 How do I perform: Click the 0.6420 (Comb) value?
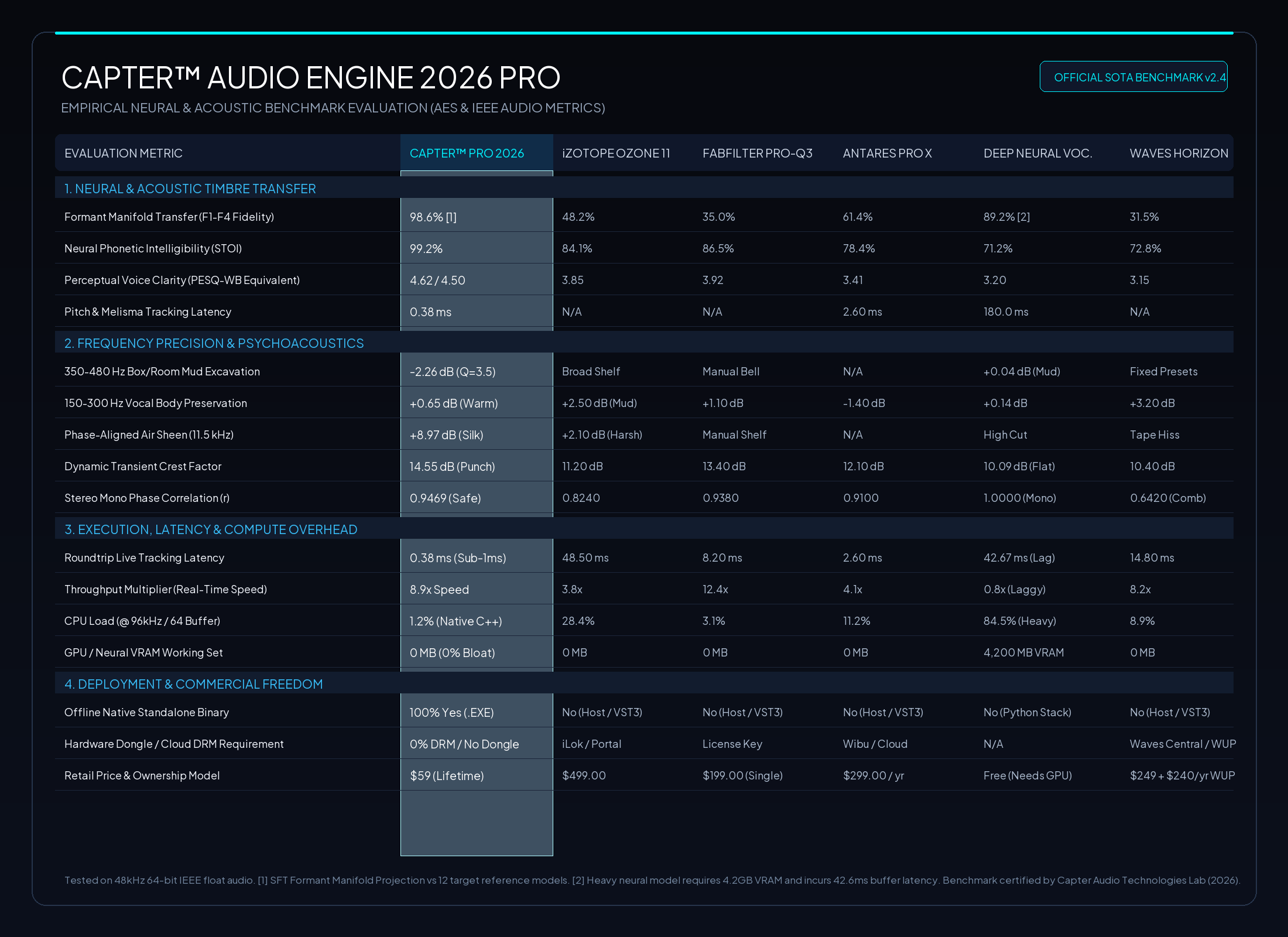click(x=1168, y=498)
